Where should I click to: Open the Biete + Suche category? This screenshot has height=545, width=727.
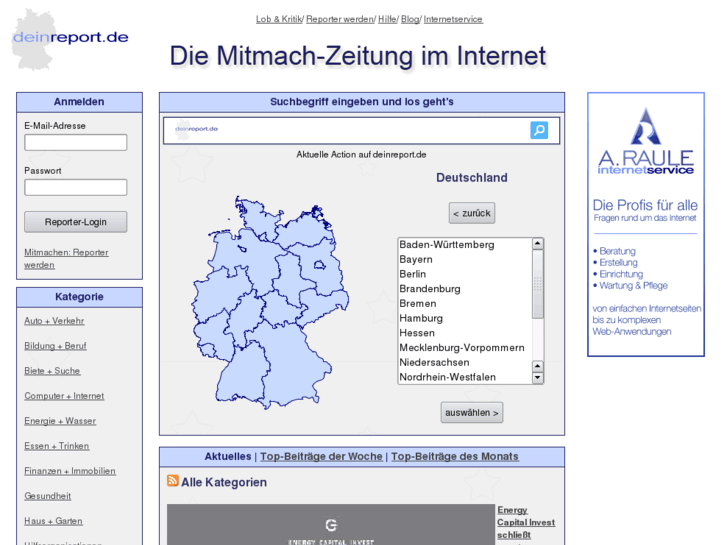52,371
